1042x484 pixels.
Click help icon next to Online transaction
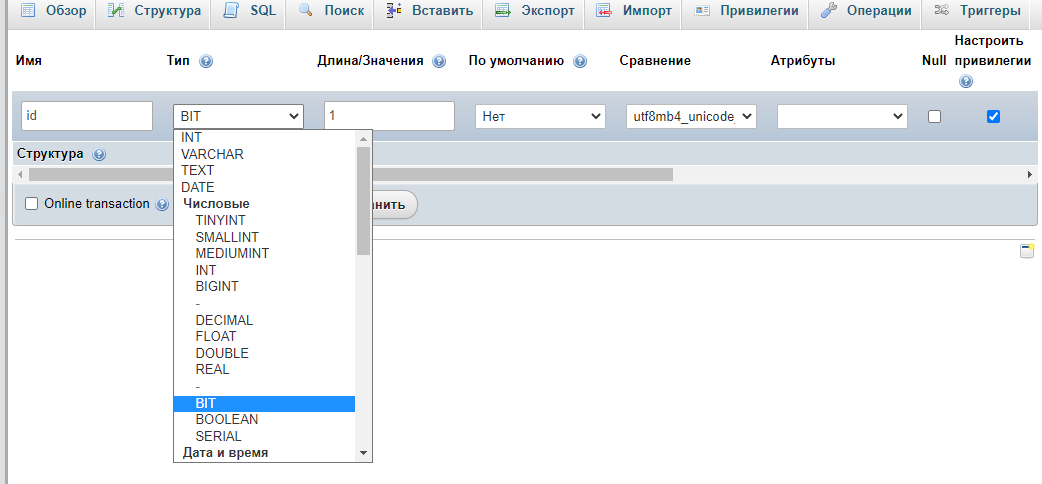pyautogui.click(x=162, y=204)
